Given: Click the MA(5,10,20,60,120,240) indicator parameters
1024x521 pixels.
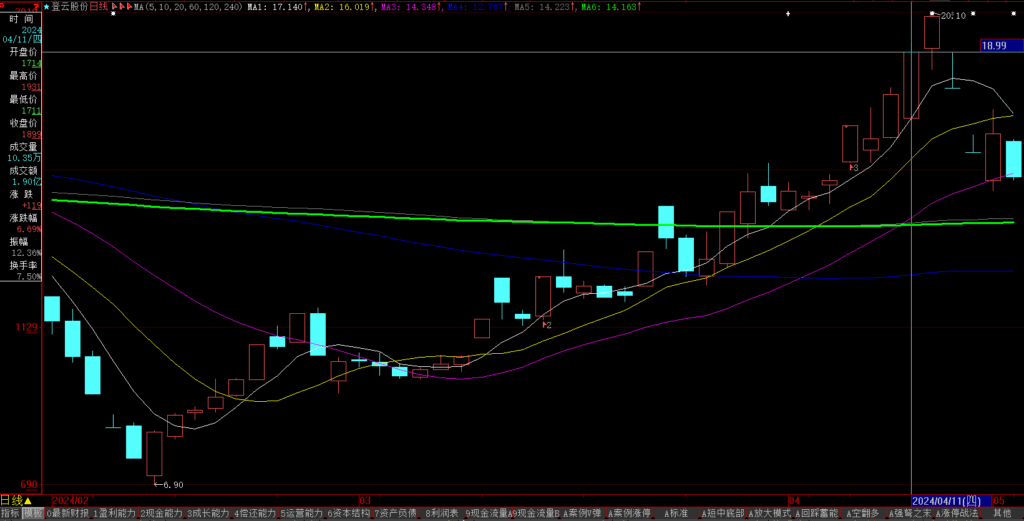Looking at the screenshot, I should pyautogui.click(x=188, y=6).
